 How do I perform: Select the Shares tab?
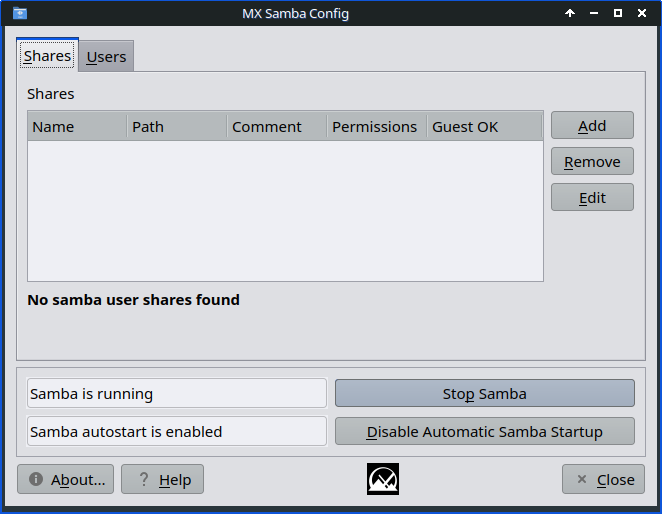coord(47,56)
